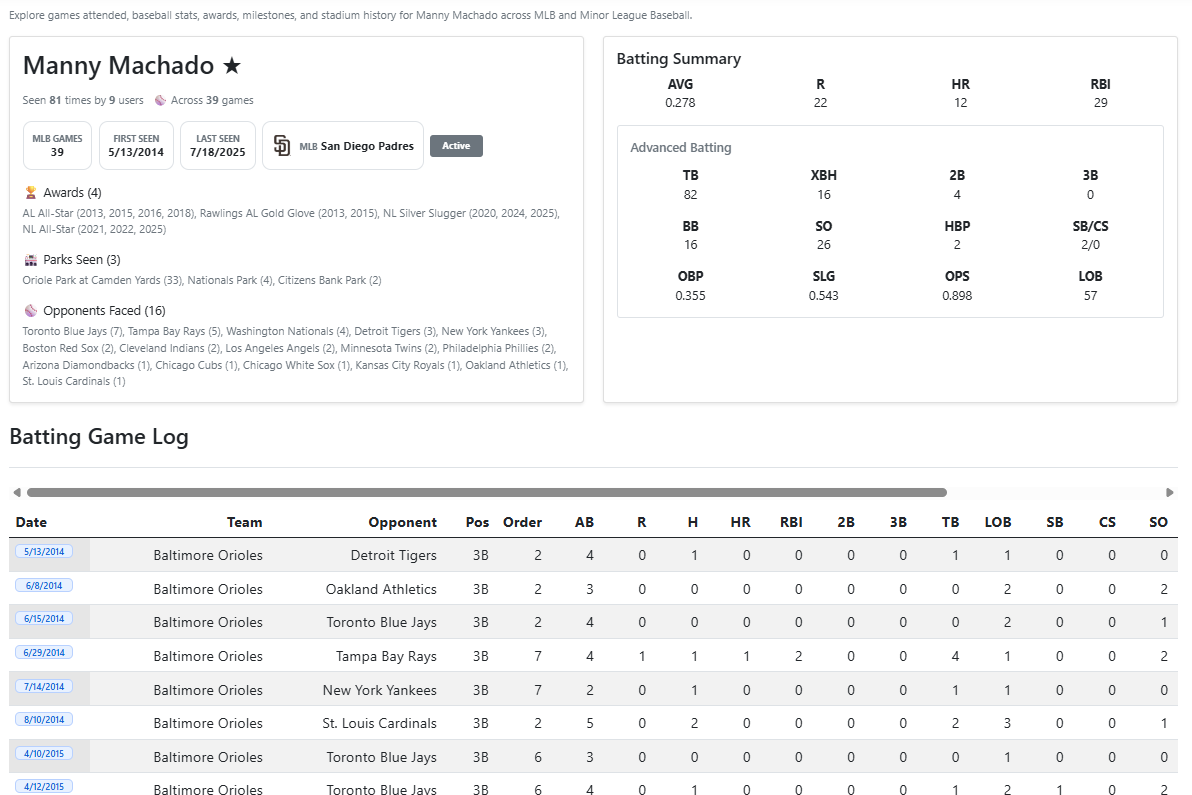
Task: Click Detroit Tigers in the 5/13/2014 row
Action: 394,556
